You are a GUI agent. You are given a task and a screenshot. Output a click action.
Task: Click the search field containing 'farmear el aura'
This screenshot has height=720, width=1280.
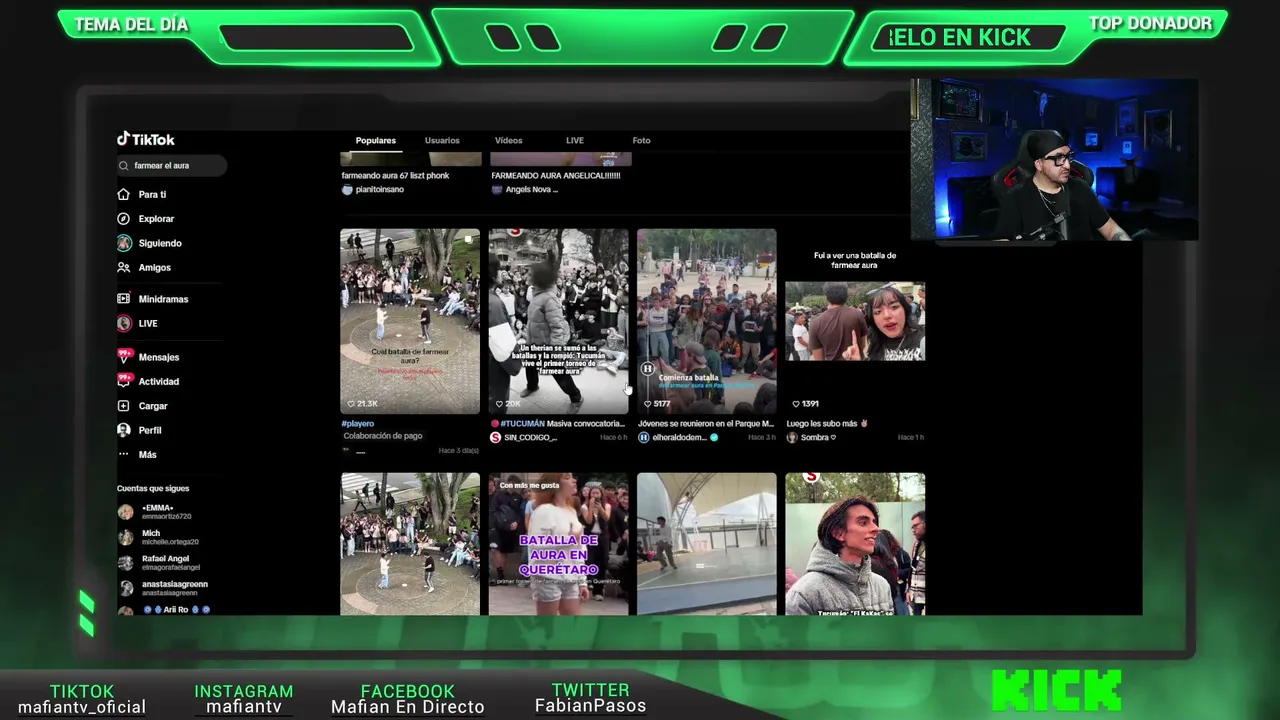pyautogui.click(x=172, y=166)
